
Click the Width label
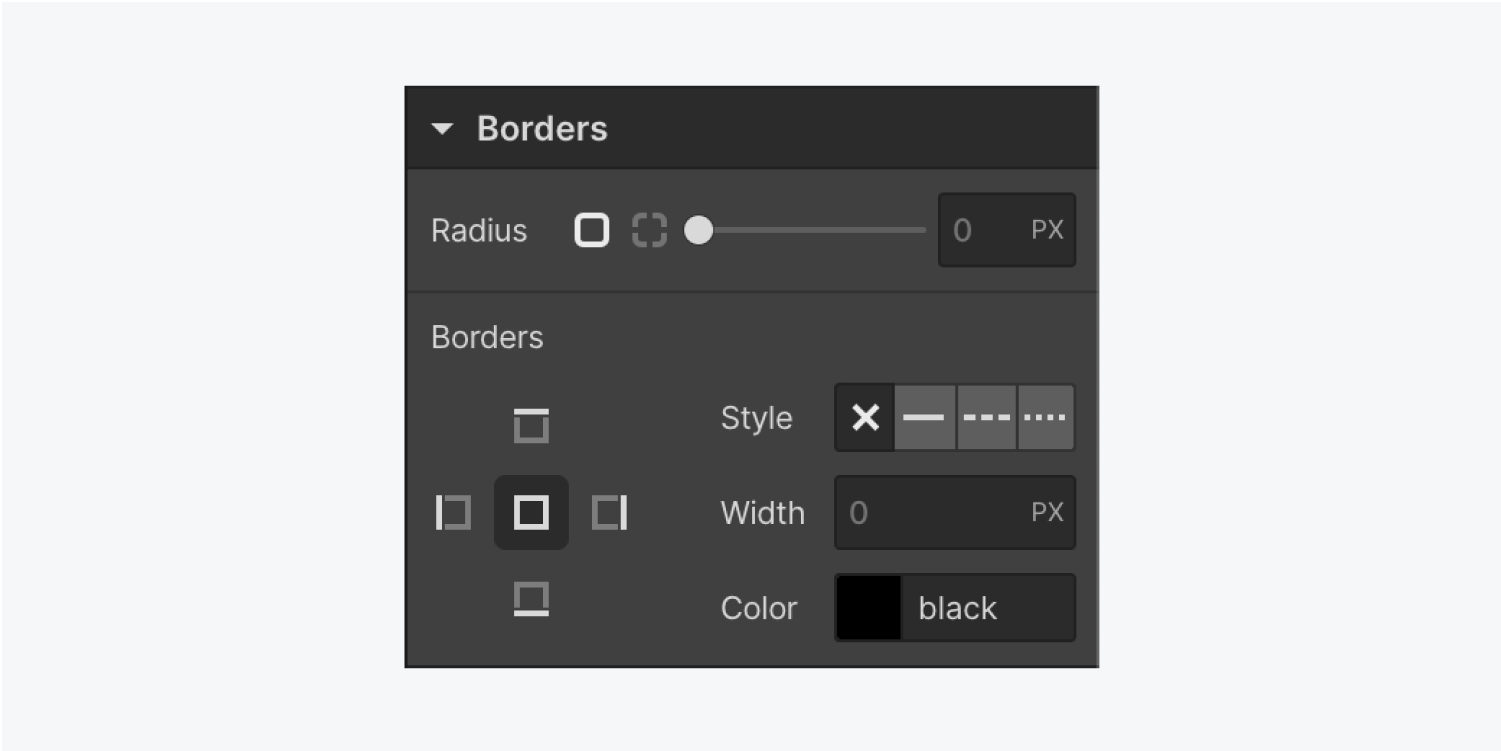pyautogui.click(x=763, y=512)
